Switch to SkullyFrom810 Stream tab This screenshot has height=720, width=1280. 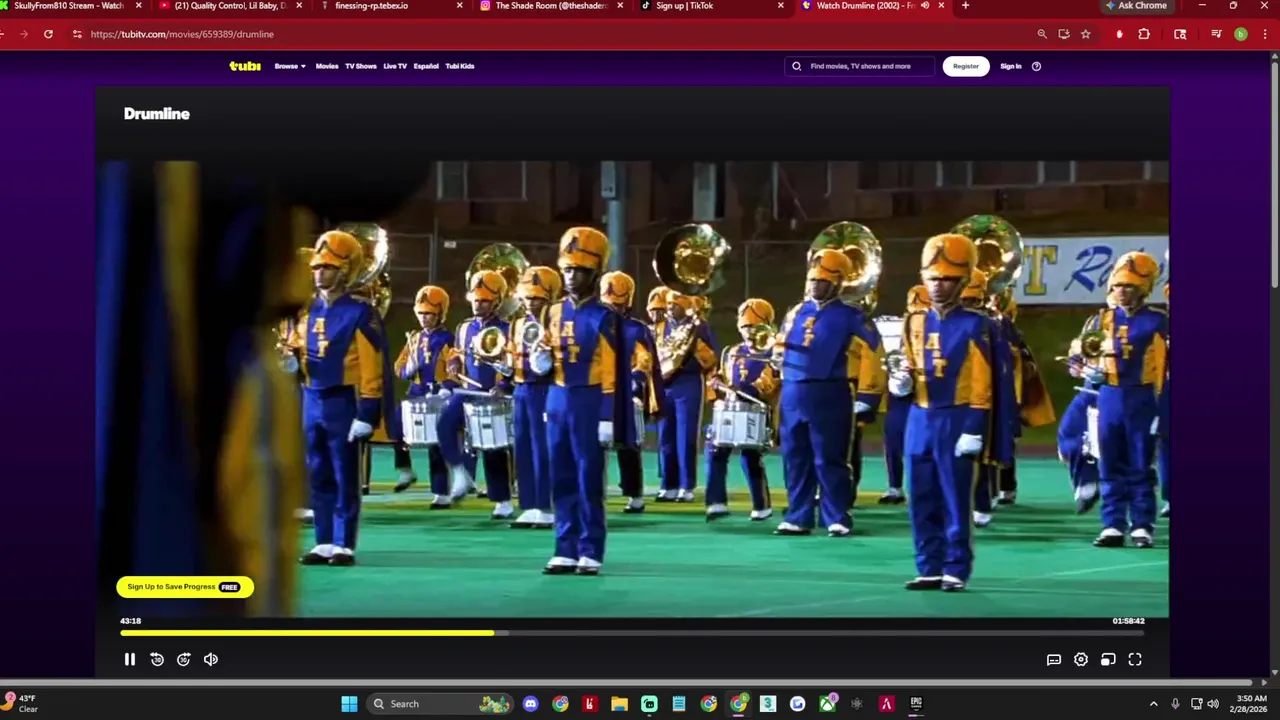click(68, 6)
